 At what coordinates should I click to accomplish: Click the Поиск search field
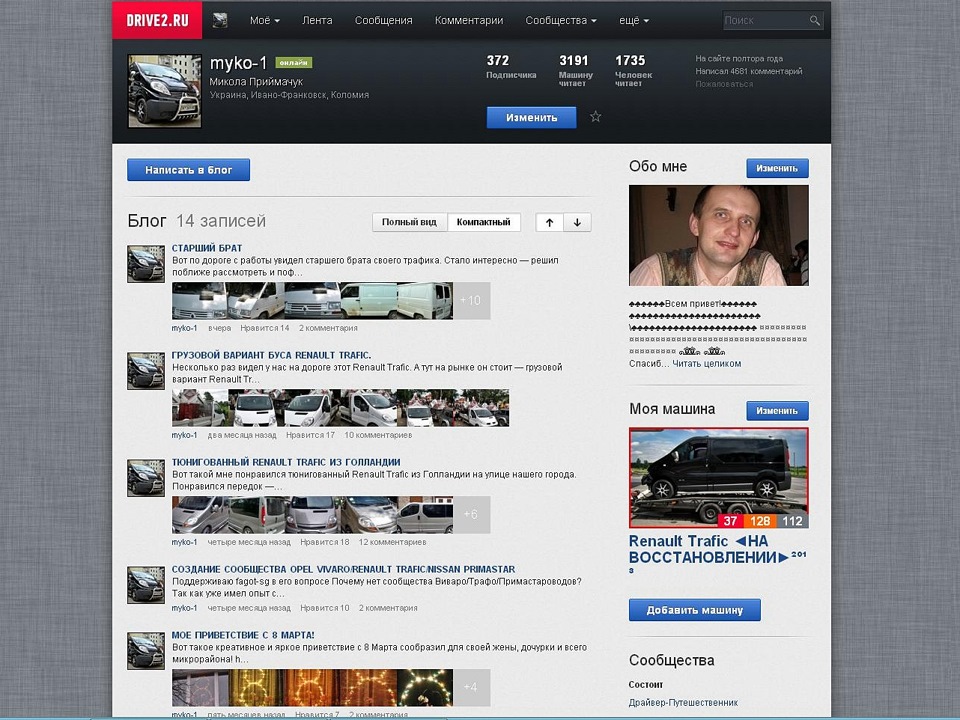[x=765, y=20]
